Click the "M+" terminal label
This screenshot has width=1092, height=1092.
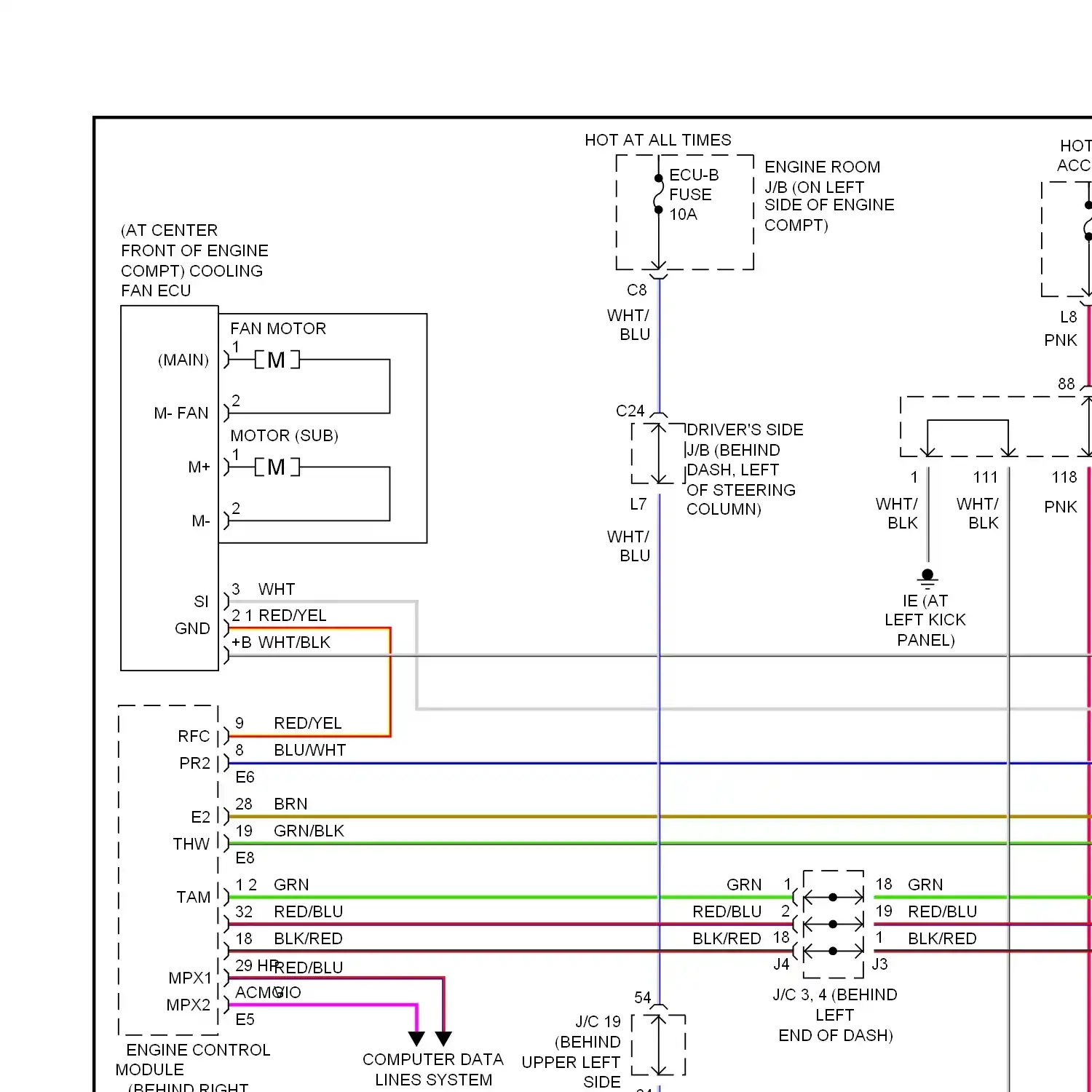click(199, 467)
